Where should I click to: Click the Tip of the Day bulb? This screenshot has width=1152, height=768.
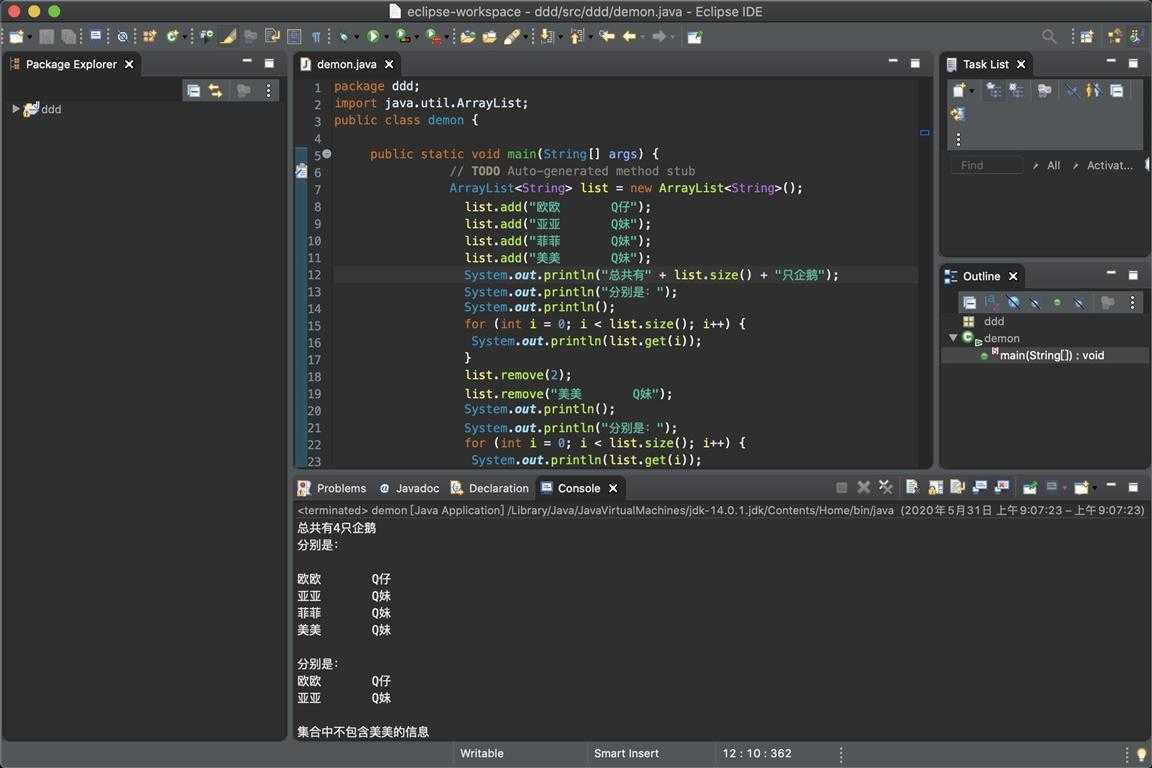pyautogui.click(x=1141, y=754)
